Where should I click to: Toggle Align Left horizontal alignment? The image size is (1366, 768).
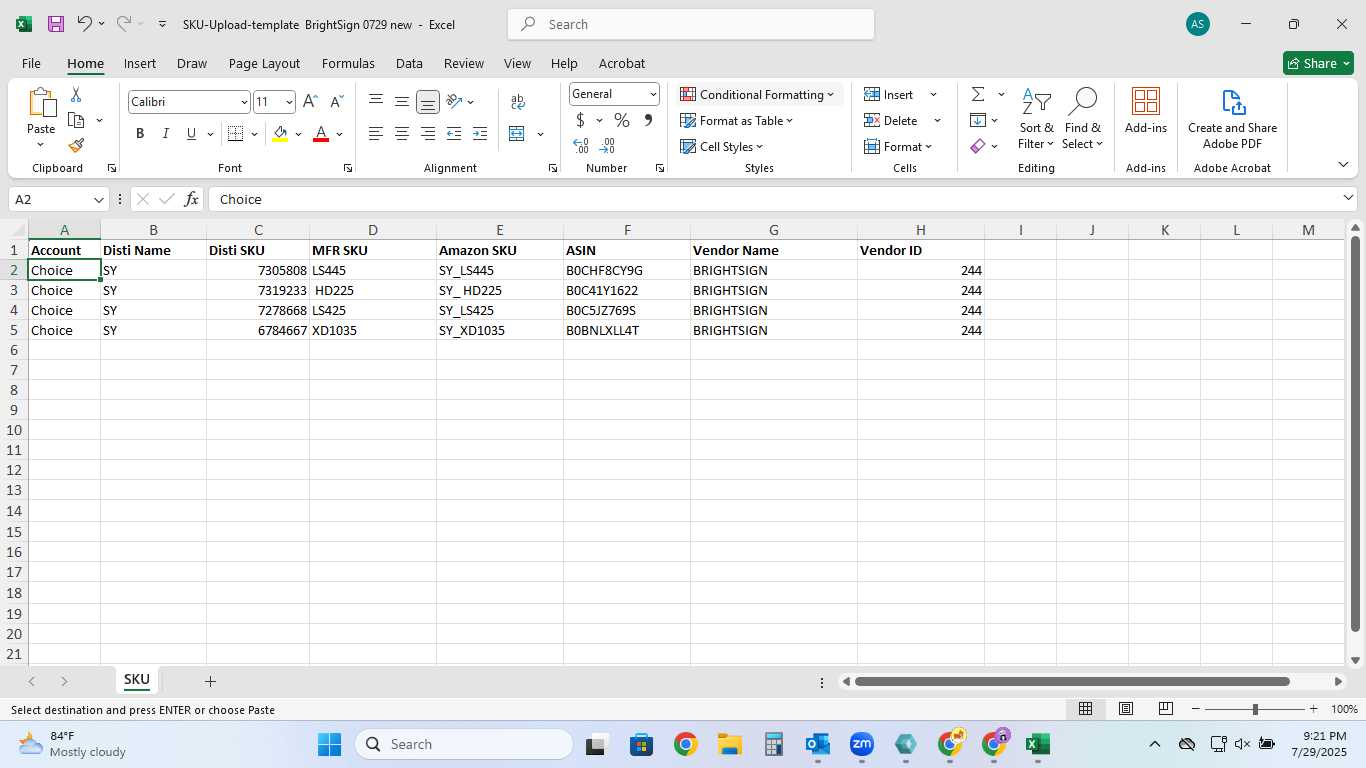pyautogui.click(x=375, y=134)
